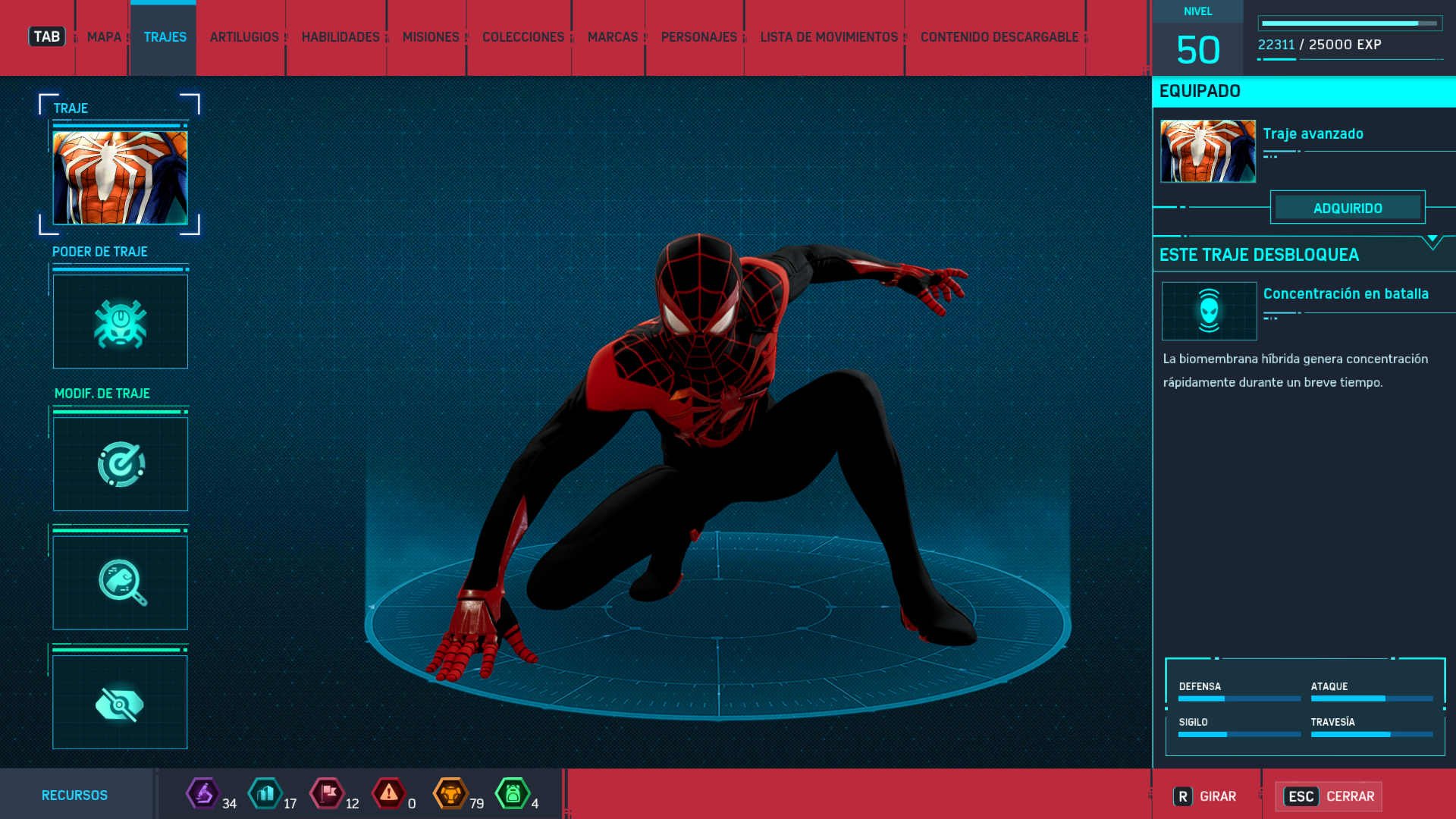Viewport: 1456px width, 819px height.
Task: Select the Traje avanzado thumbnail in the TRAJE slot
Action: point(120,177)
